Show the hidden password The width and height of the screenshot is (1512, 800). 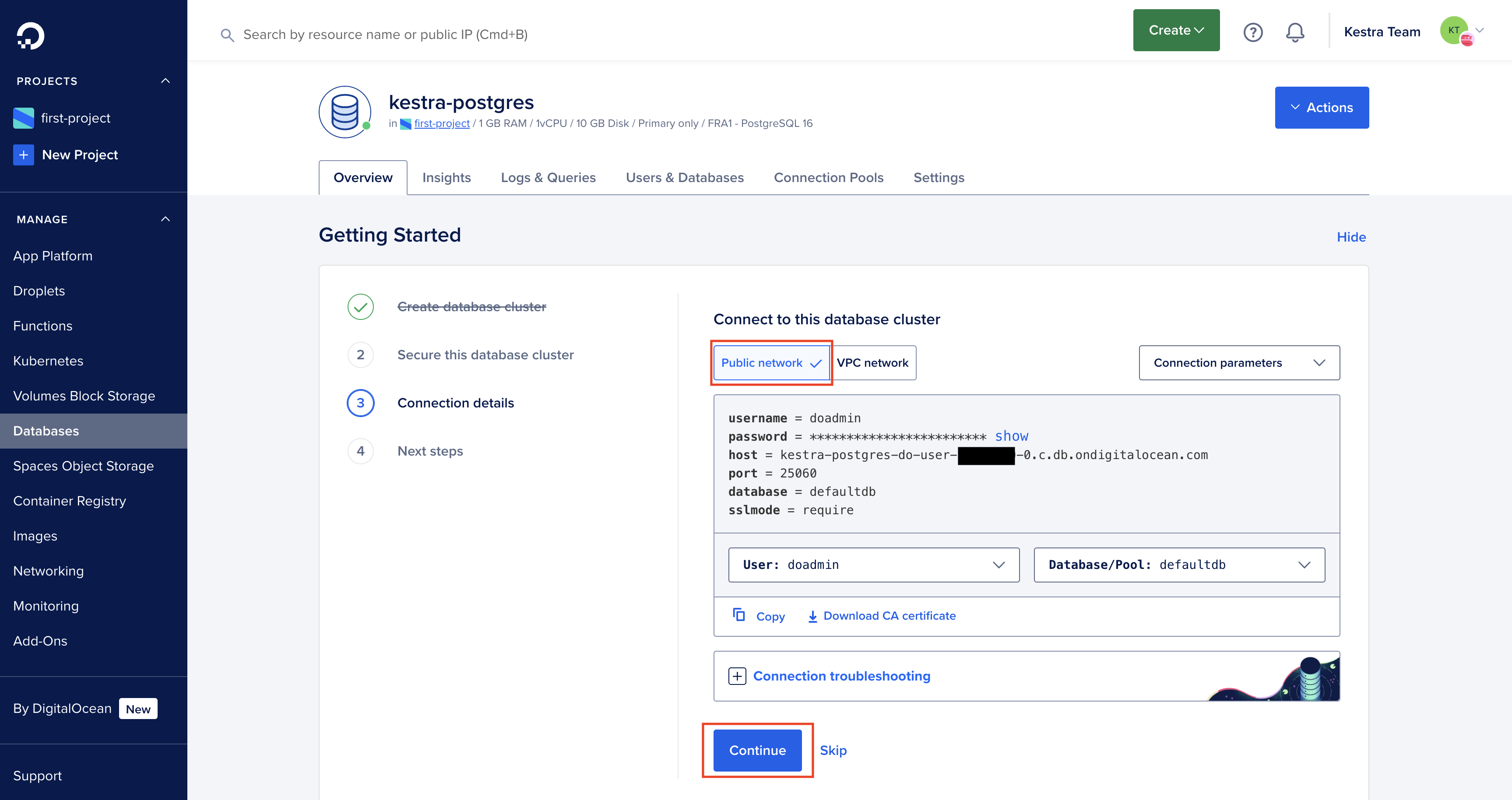(x=1011, y=436)
